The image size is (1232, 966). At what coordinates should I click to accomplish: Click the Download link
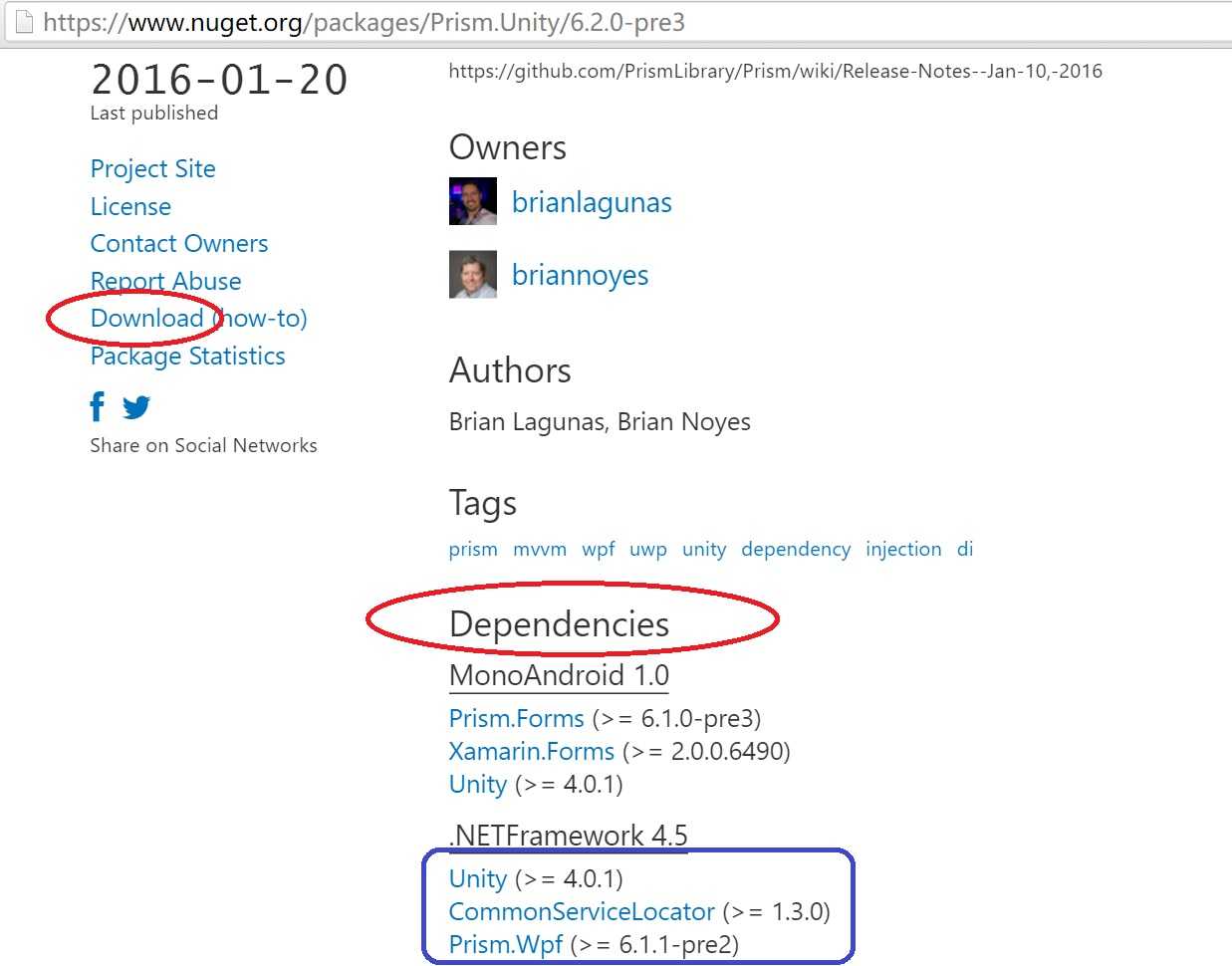point(146,318)
